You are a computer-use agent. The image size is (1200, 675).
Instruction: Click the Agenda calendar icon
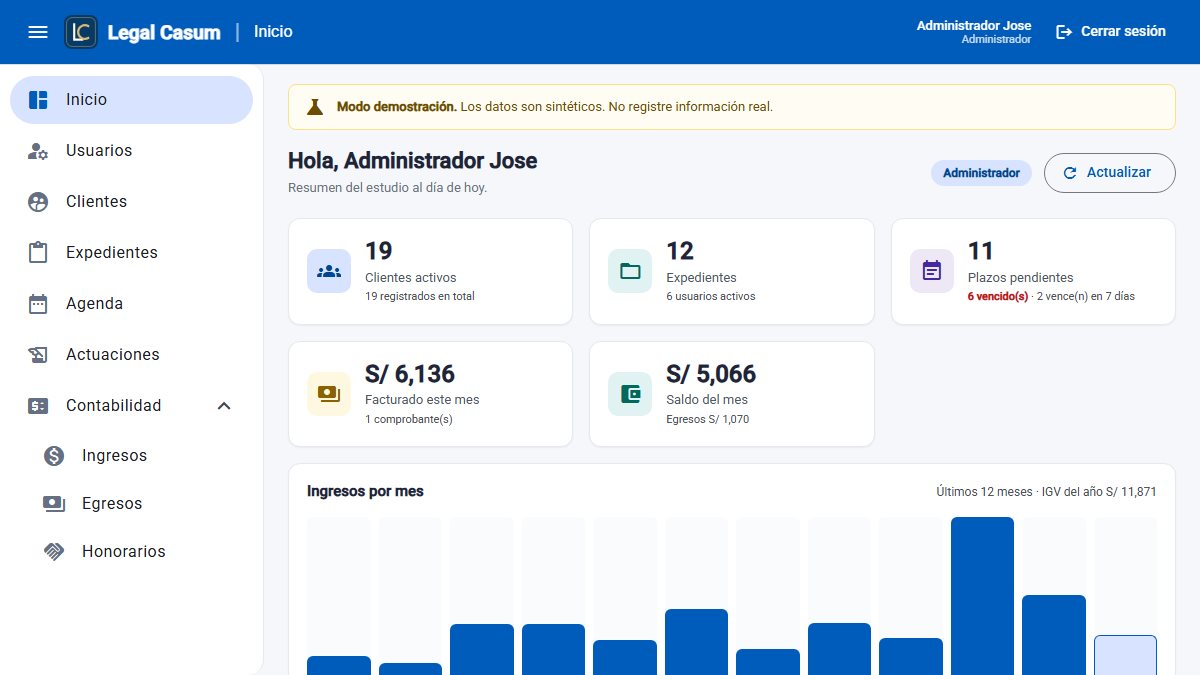[x=38, y=304]
